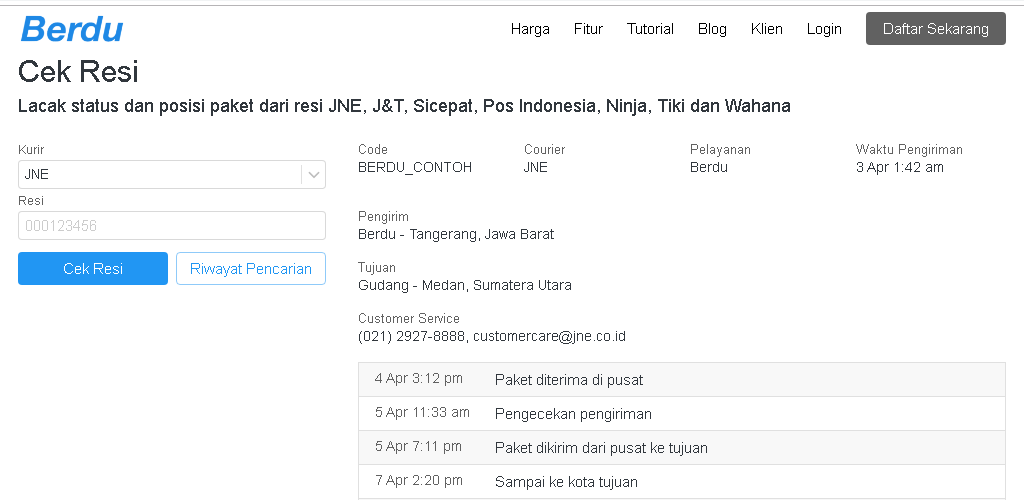The height and width of the screenshot is (500, 1024).
Task: Go to the Login page
Action: 824,29
